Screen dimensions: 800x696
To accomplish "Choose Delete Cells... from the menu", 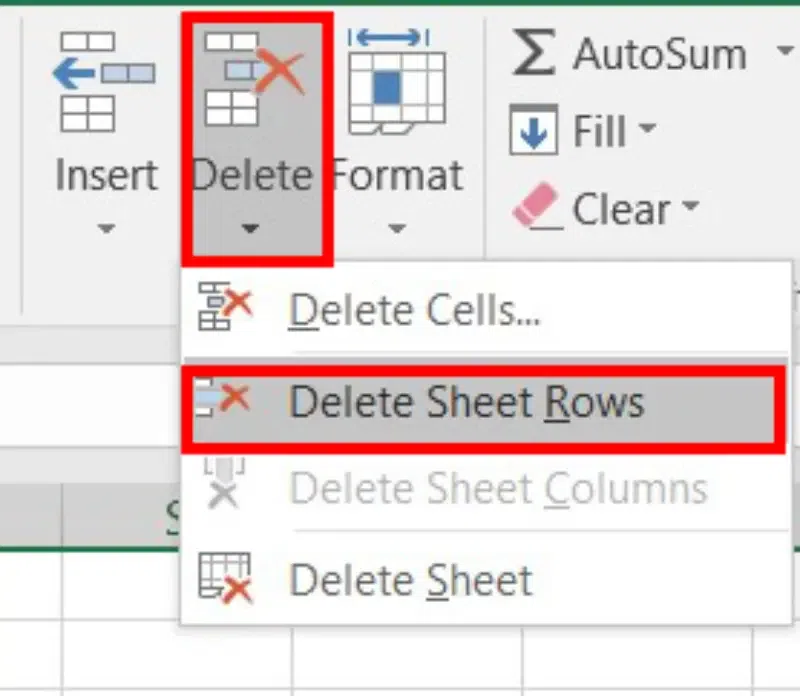I will click(x=414, y=311).
